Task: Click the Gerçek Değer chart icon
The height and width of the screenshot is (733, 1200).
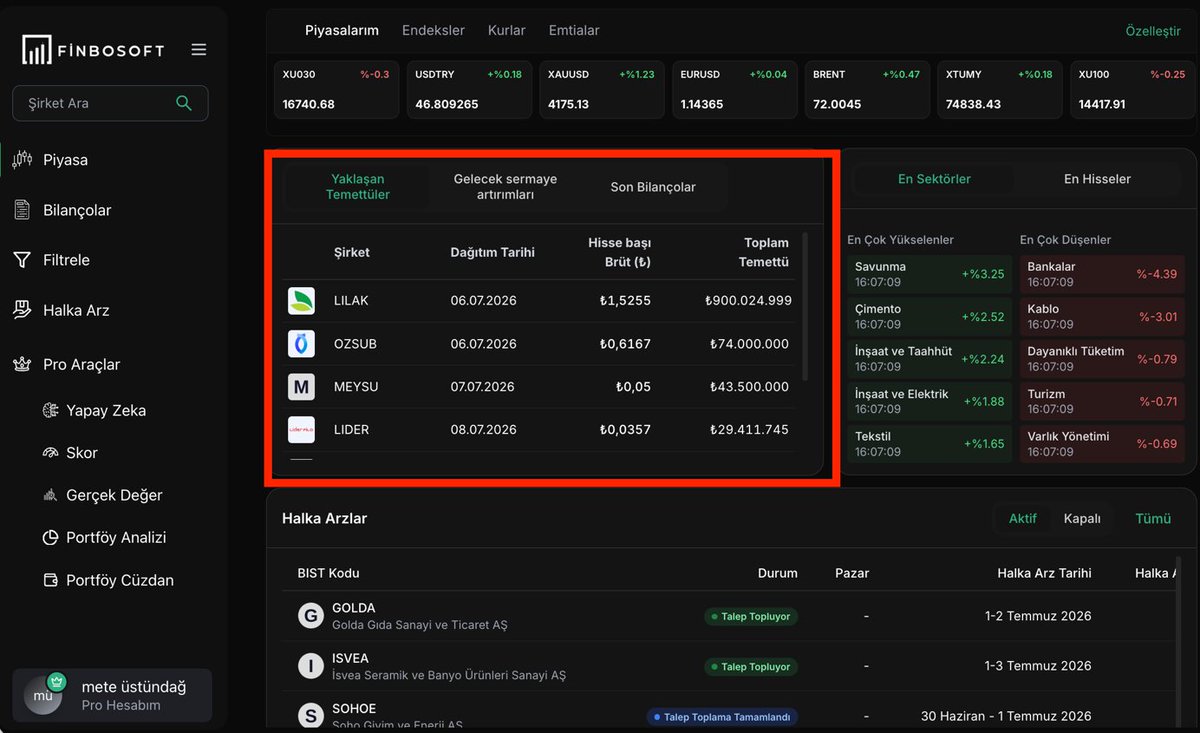Action: 51,495
